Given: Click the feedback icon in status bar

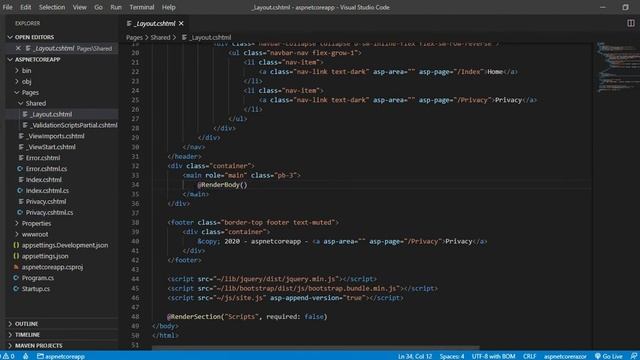Looking at the screenshot, I should pyautogui.click(x=633, y=356).
